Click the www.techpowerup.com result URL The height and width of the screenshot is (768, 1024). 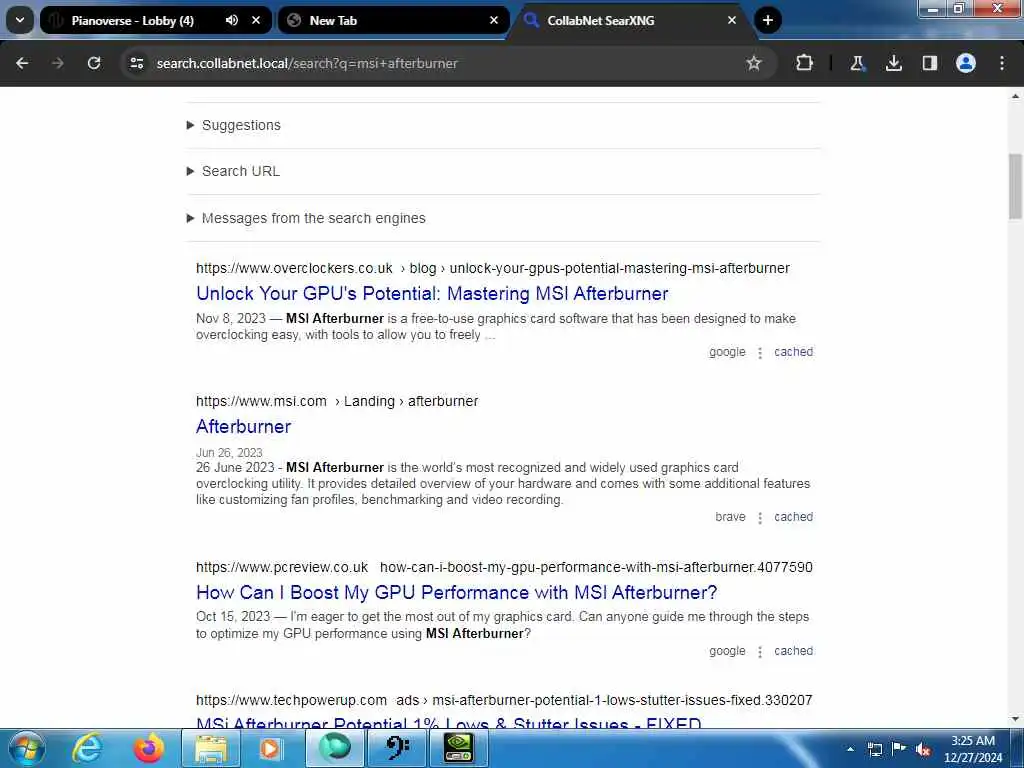tap(504, 700)
